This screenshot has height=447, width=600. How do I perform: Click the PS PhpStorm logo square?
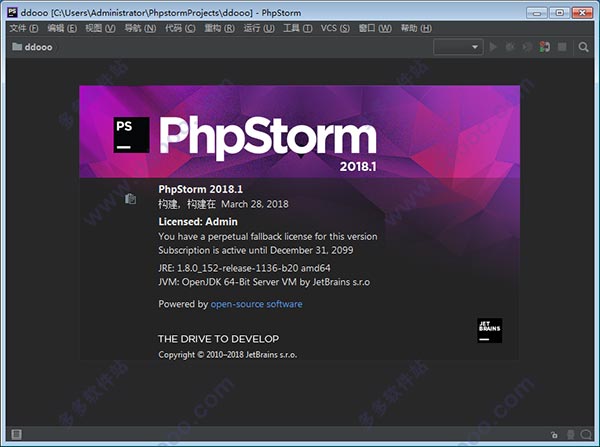pos(131,135)
